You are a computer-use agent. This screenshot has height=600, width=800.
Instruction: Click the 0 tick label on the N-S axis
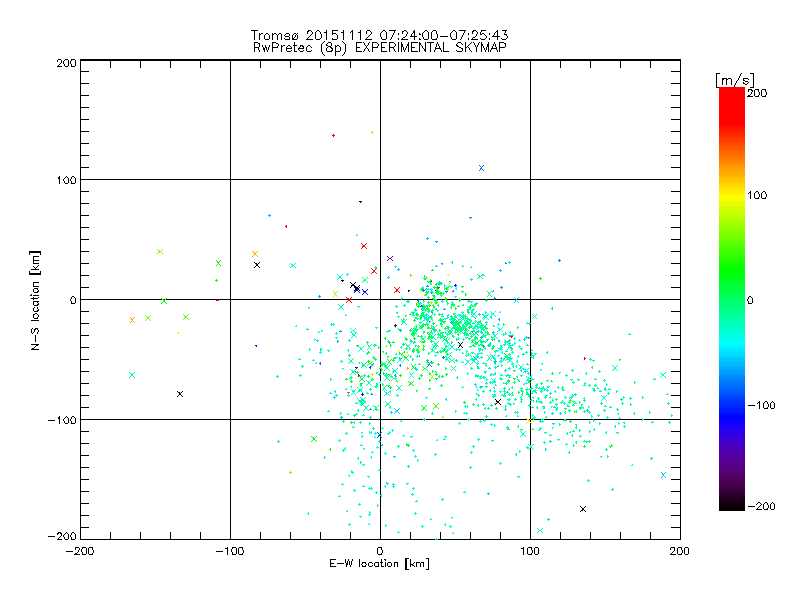pos(73,300)
